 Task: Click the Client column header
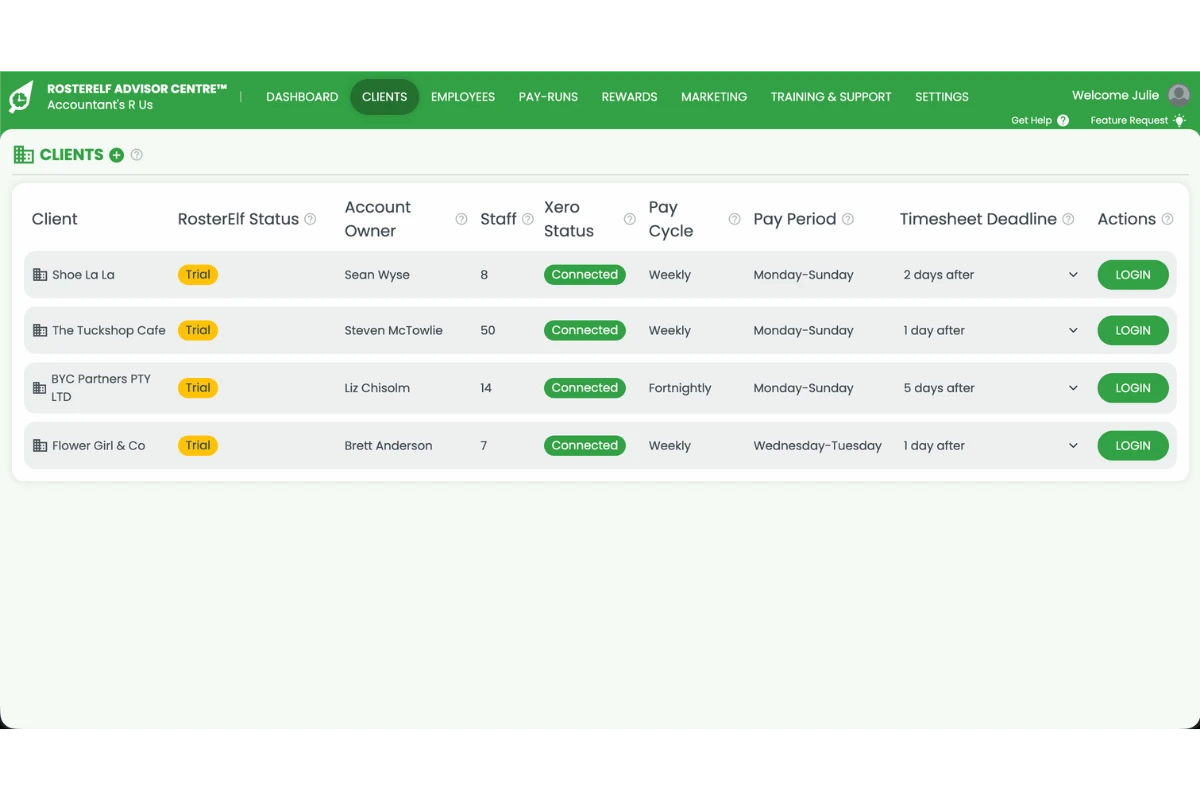[x=54, y=219]
